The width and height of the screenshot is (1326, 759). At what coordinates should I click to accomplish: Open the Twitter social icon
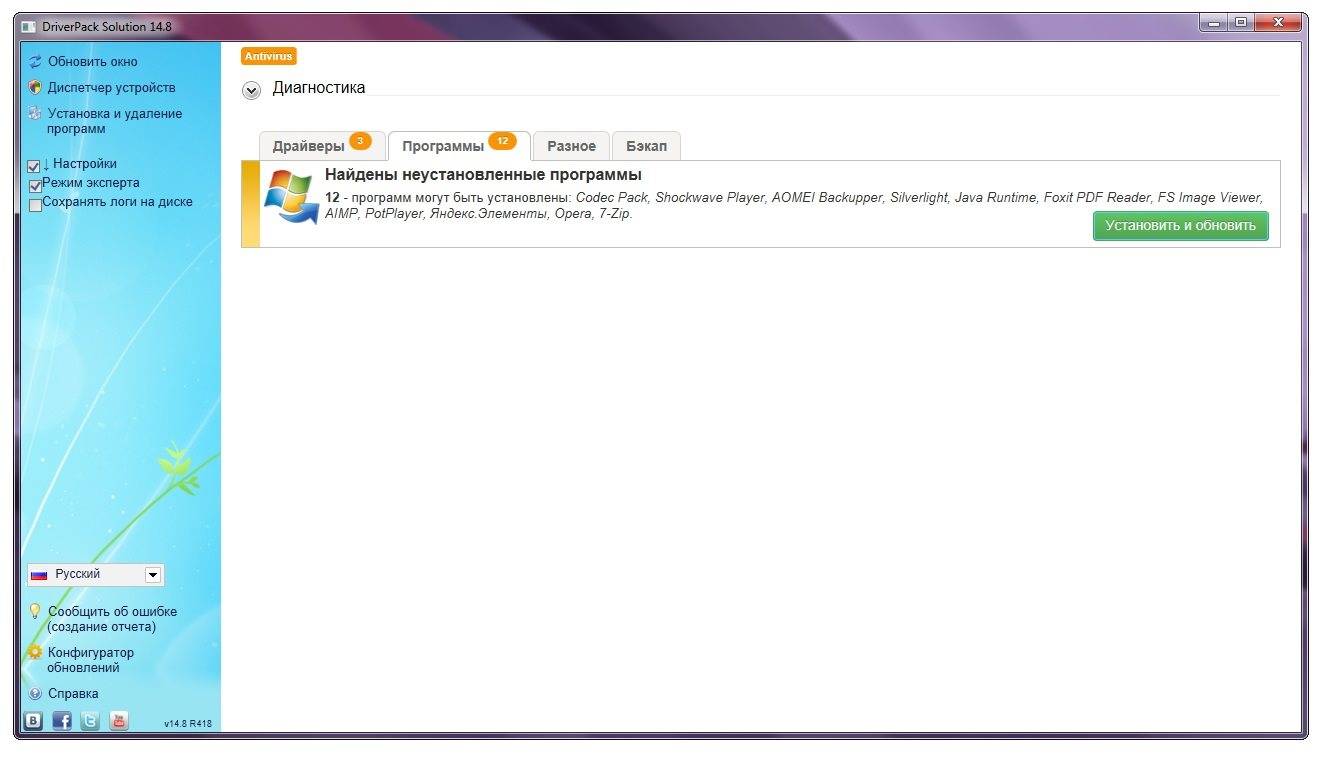tap(90, 720)
